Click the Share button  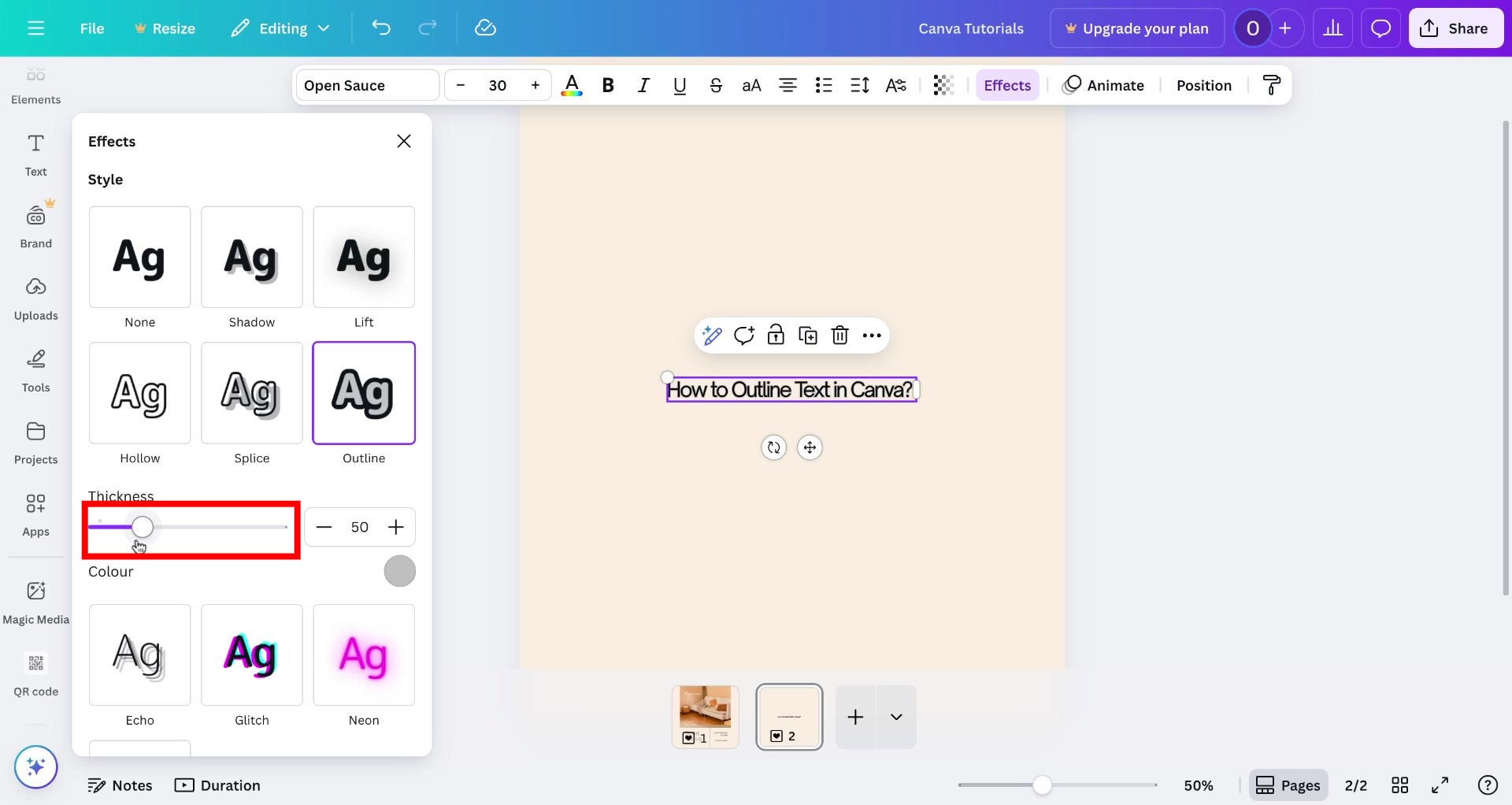point(1455,28)
